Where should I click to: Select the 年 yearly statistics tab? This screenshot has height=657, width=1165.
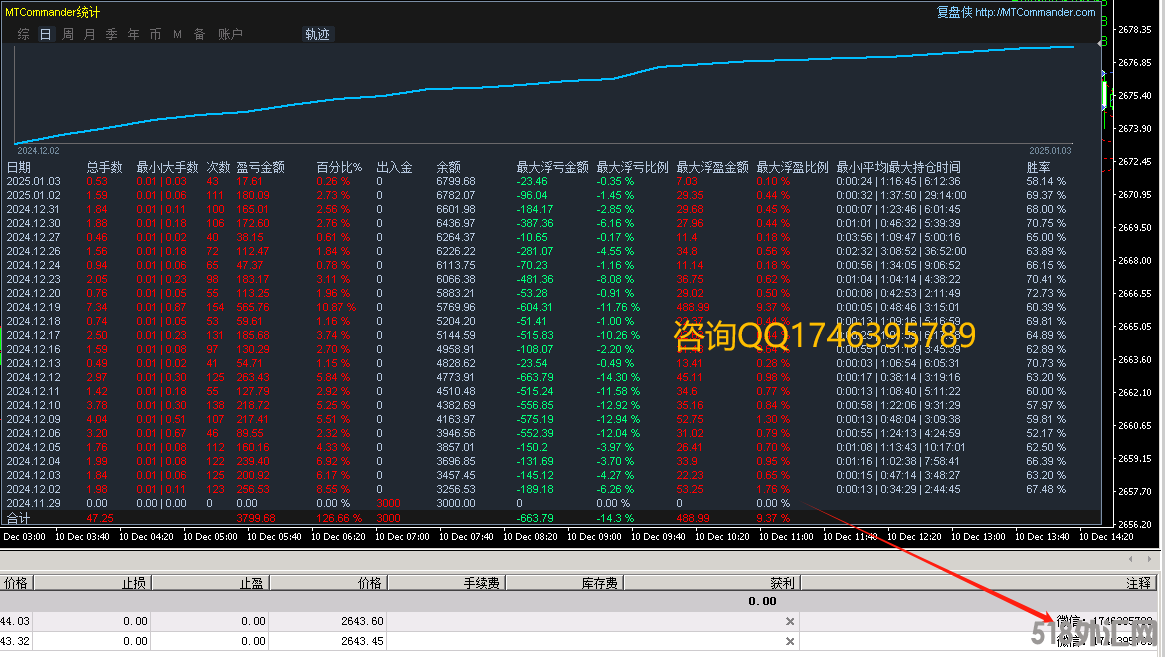pyautogui.click(x=134, y=34)
